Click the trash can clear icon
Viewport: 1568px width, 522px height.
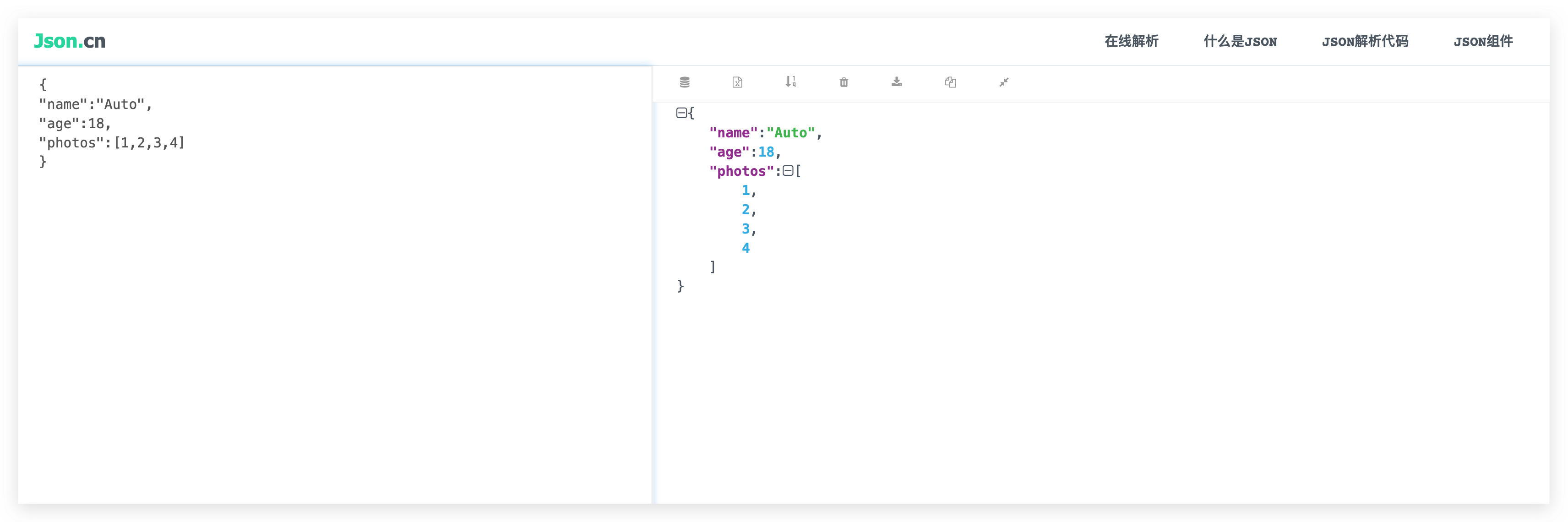[844, 82]
